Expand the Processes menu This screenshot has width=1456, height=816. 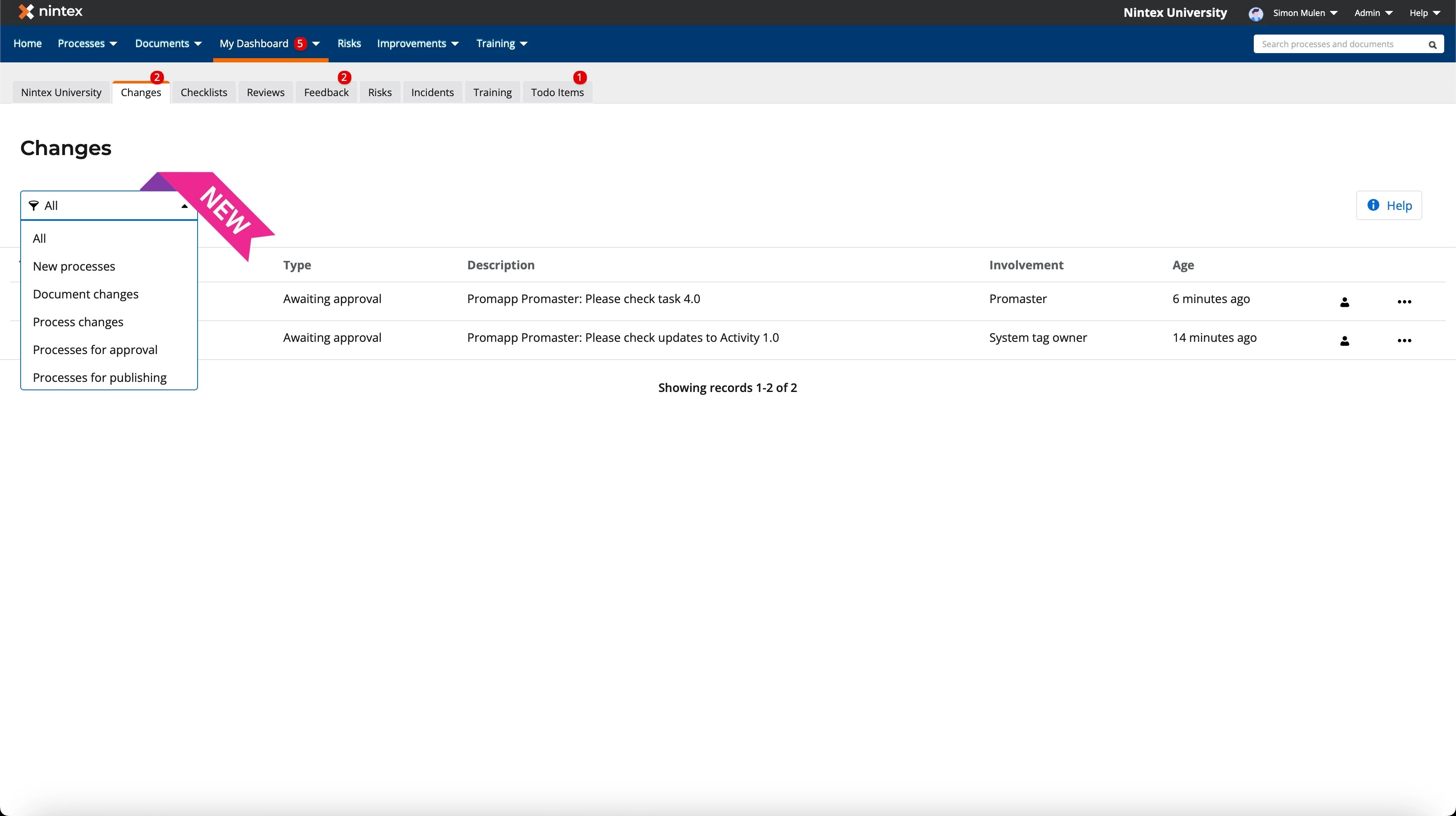click(x=87, y=43)
